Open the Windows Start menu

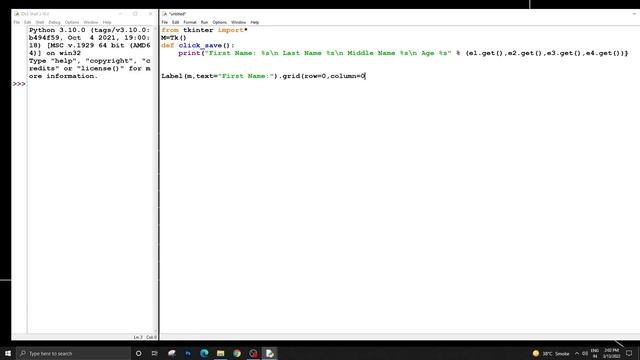coord(8,353)
